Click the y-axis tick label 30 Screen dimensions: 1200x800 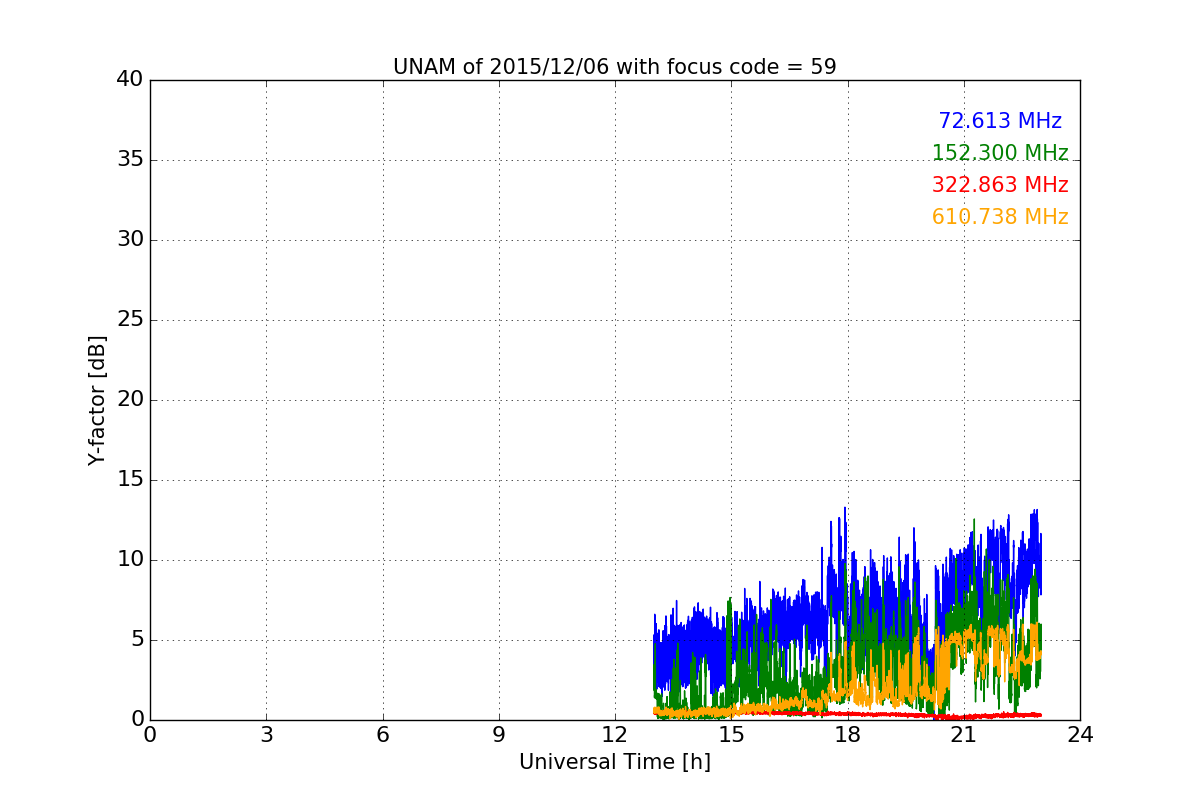click(130, 240)
